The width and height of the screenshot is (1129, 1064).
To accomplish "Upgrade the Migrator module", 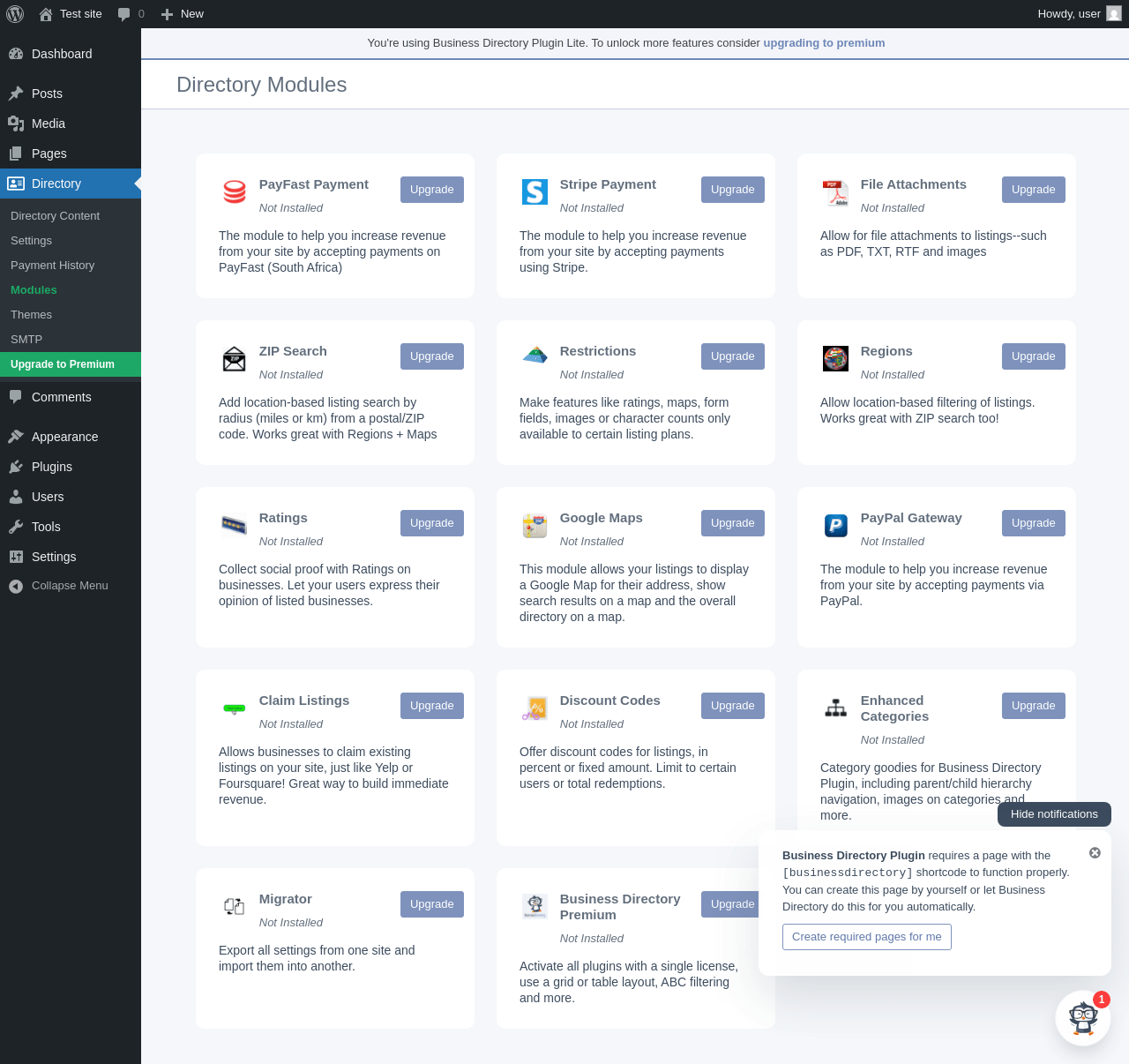I will pos(432,904).
